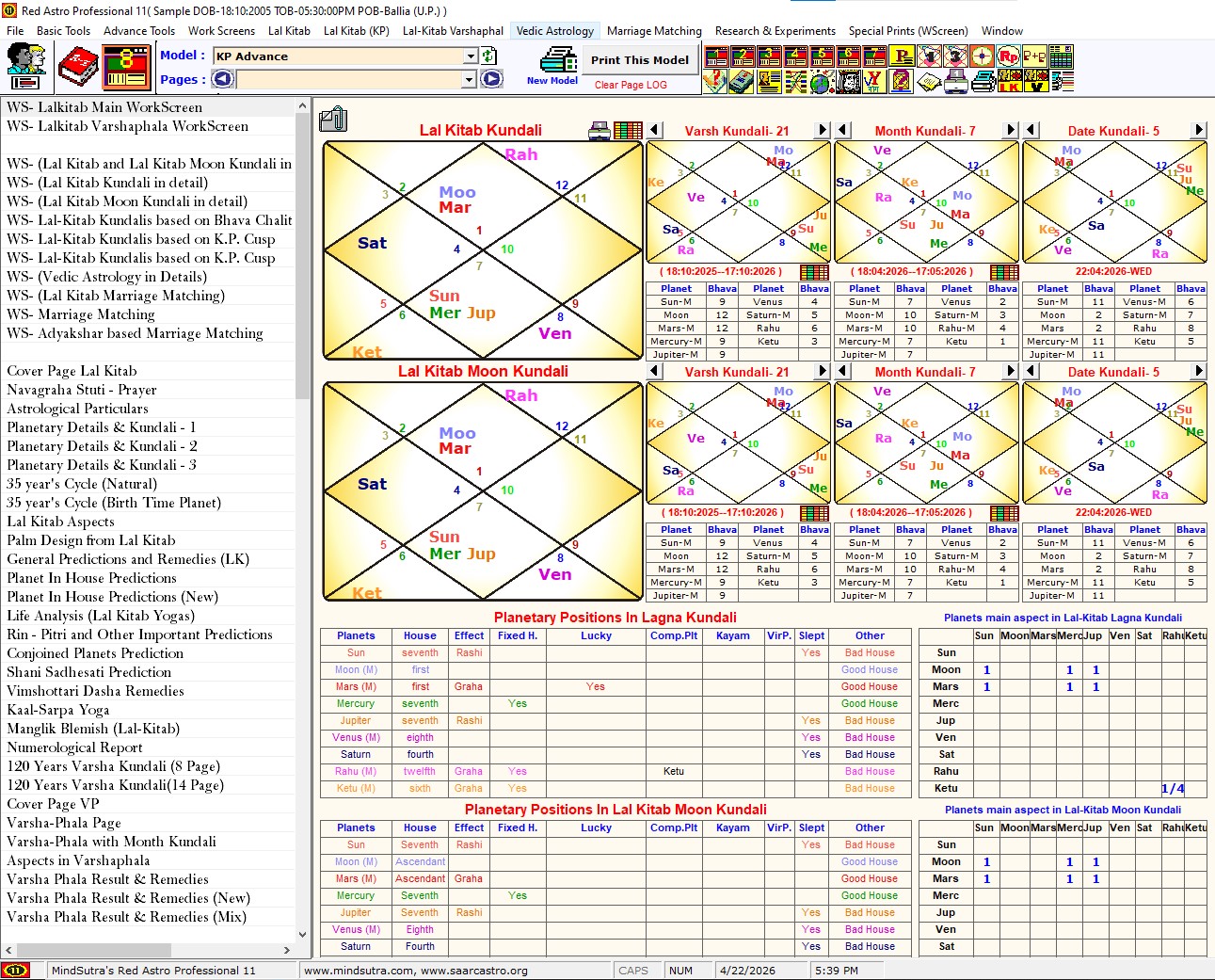Click the table icon beside Lal Kitab Kundali title
1215x980 pixels.
pos(628,131)
